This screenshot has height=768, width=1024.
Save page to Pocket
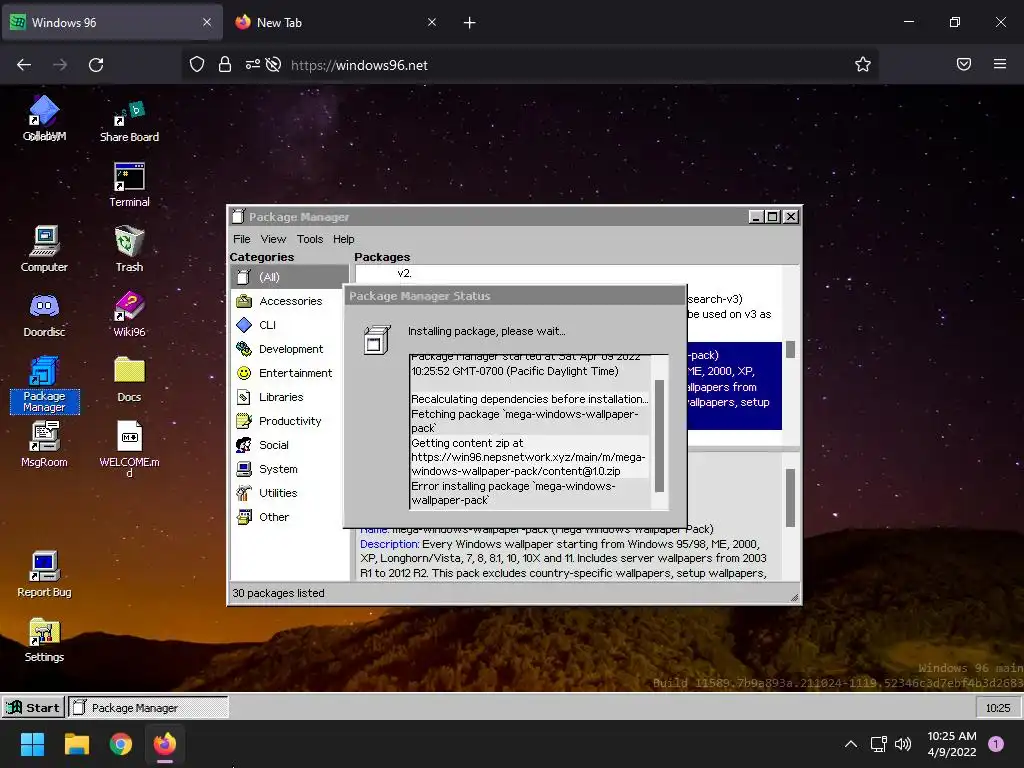963,65
